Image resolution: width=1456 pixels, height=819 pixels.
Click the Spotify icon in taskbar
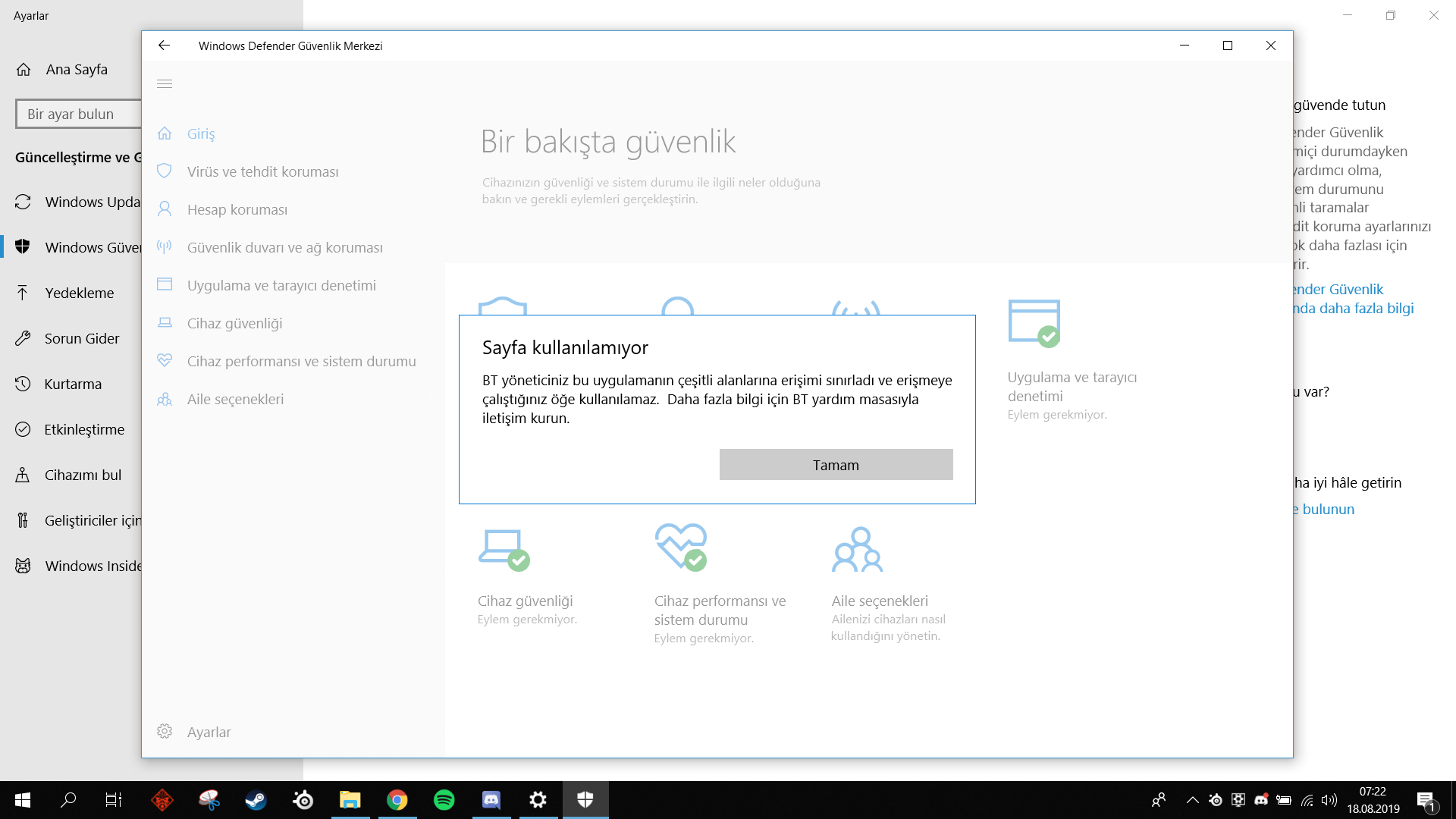pyautogui.click(x=444, y=800)
